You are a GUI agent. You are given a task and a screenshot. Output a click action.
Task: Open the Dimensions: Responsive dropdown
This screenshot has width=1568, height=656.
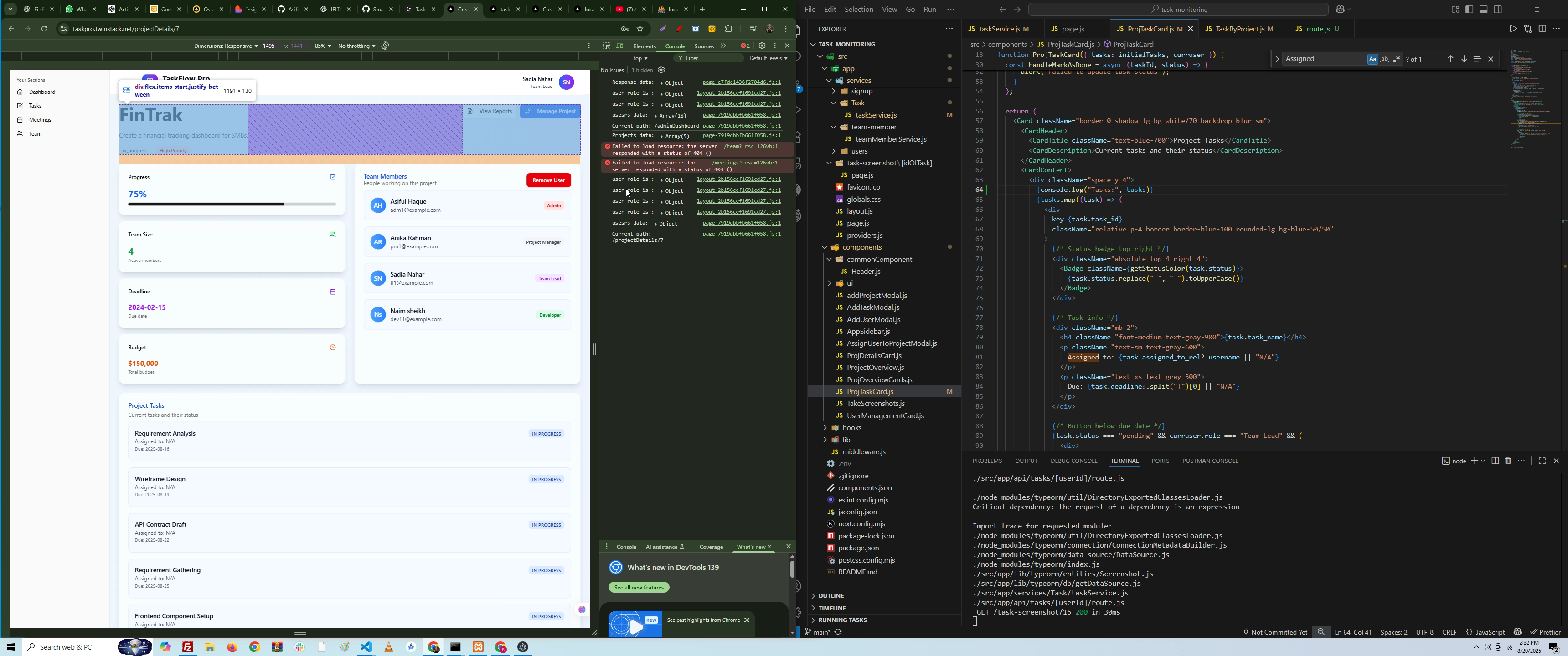pos(225,46)
